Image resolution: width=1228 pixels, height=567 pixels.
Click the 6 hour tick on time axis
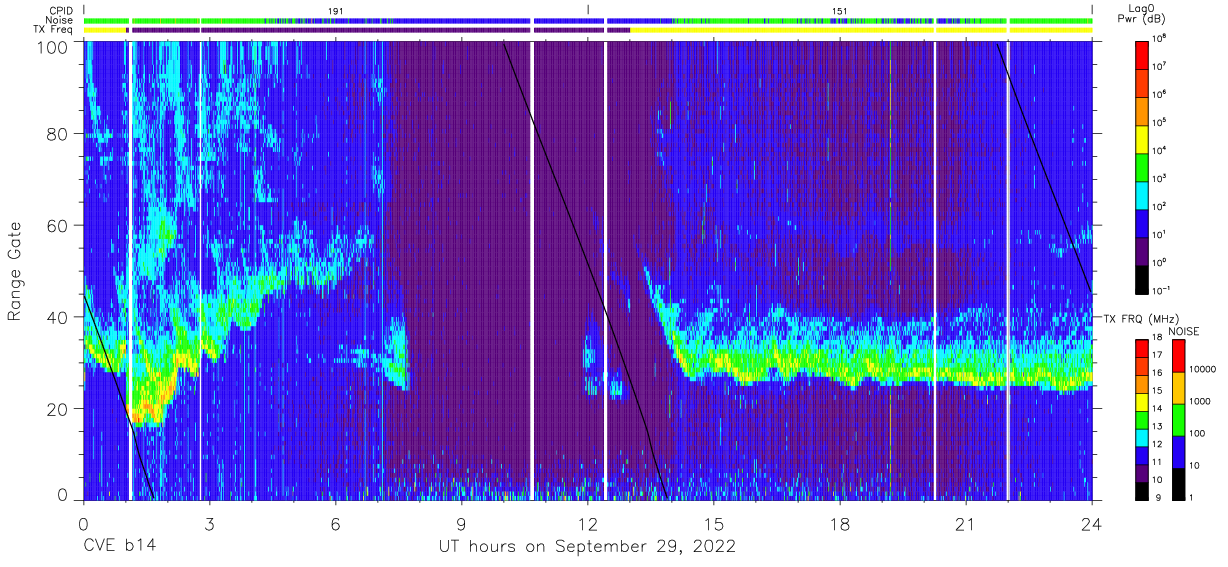[x=335, y=523]
